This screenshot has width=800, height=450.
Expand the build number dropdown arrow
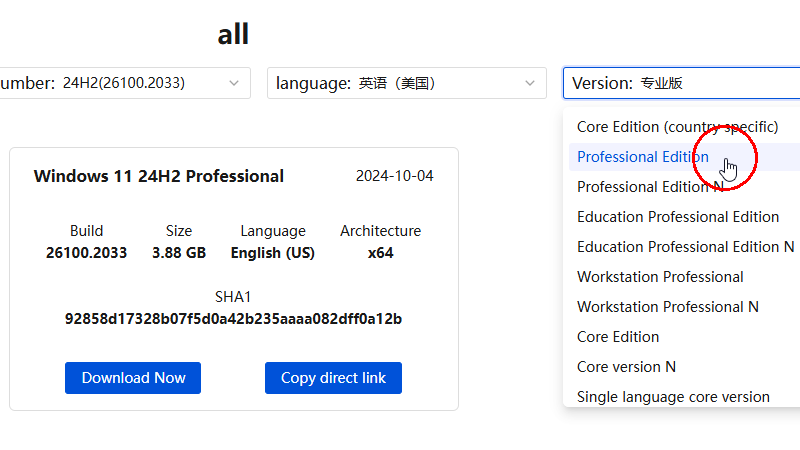coord(234,83)
